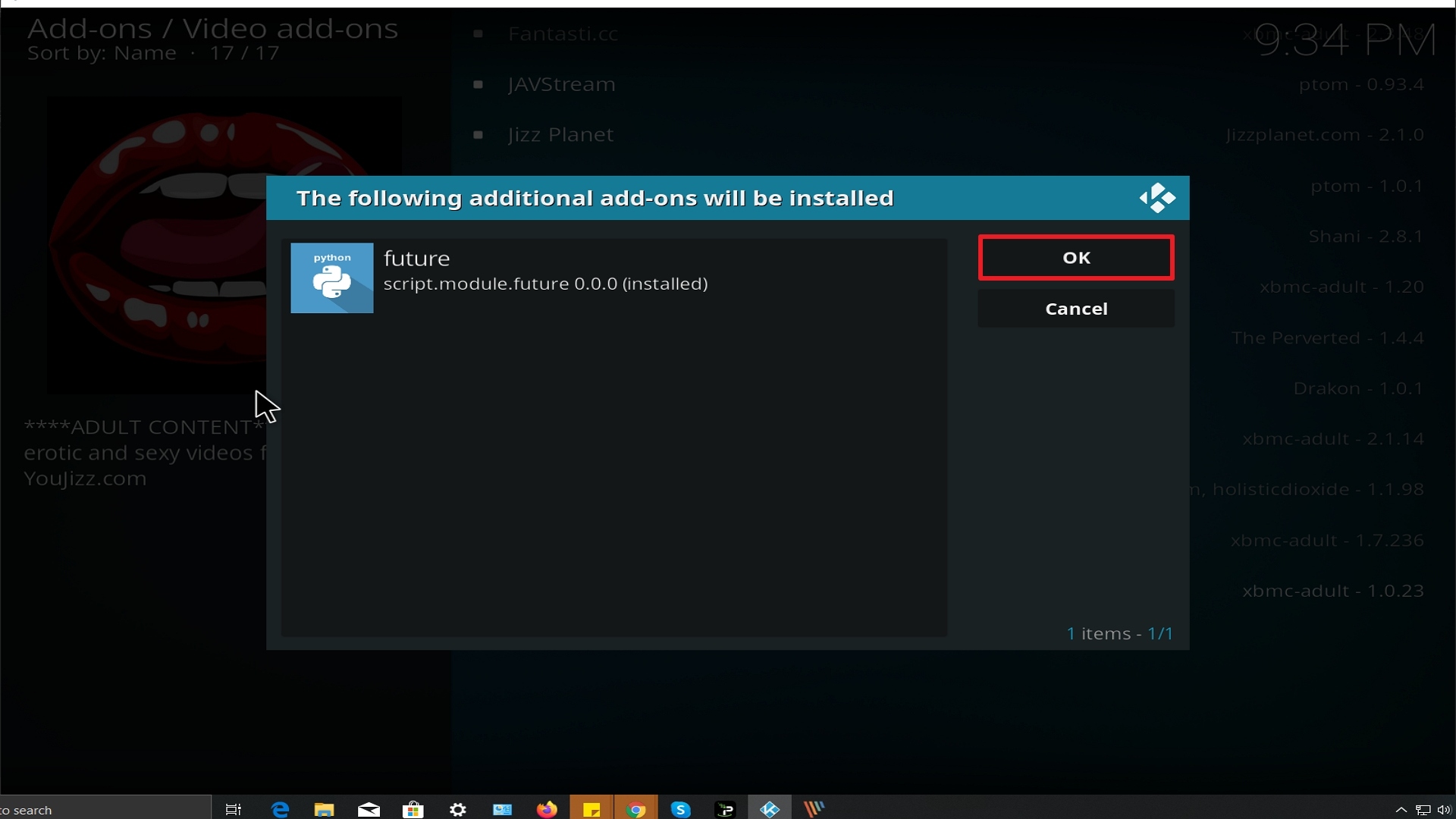Show hidden system tray icons

[x=1401, y=810]
